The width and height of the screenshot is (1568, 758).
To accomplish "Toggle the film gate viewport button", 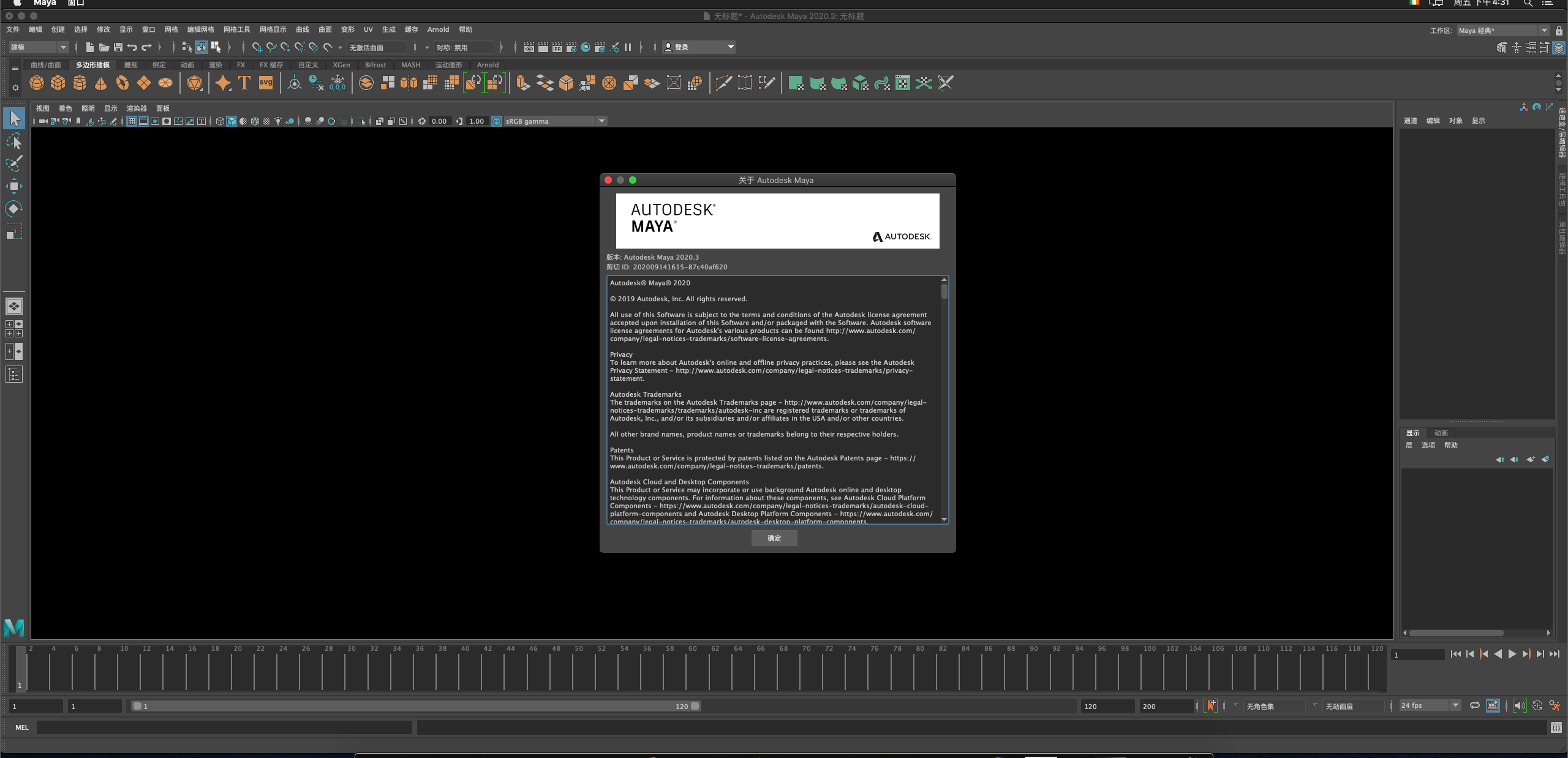I will 143,121.
